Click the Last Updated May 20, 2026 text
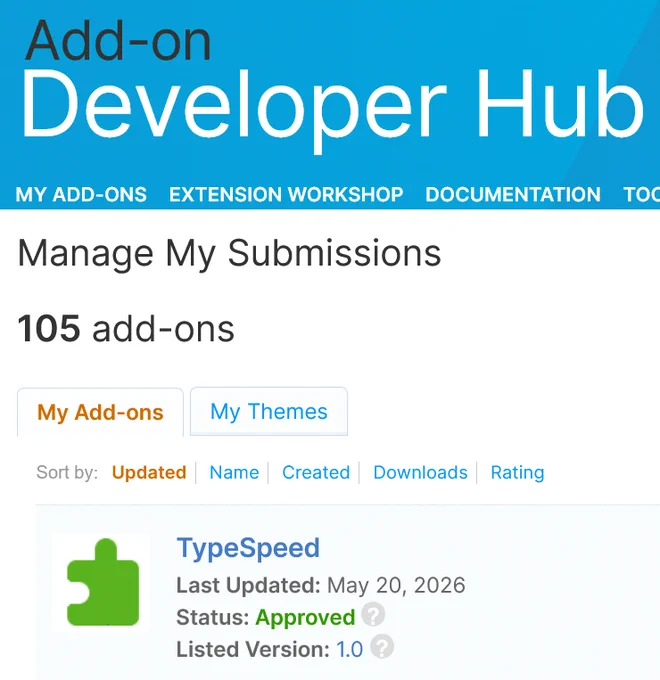The image size is (660, 680). [x=321, y=585]
